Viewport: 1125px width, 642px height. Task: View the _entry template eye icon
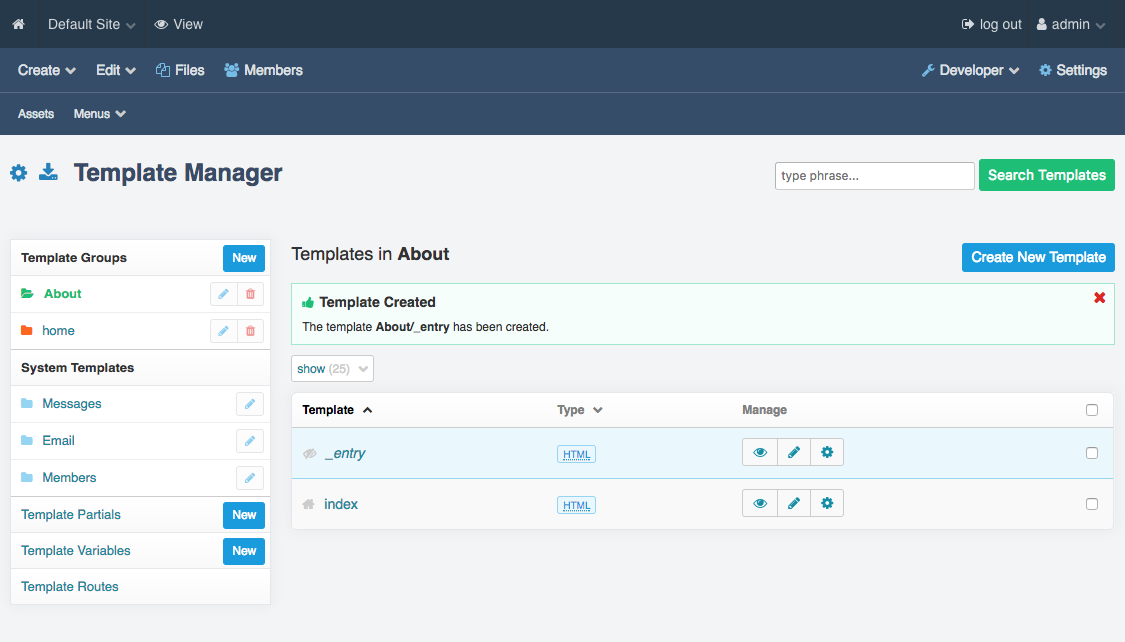pos(760,453)
